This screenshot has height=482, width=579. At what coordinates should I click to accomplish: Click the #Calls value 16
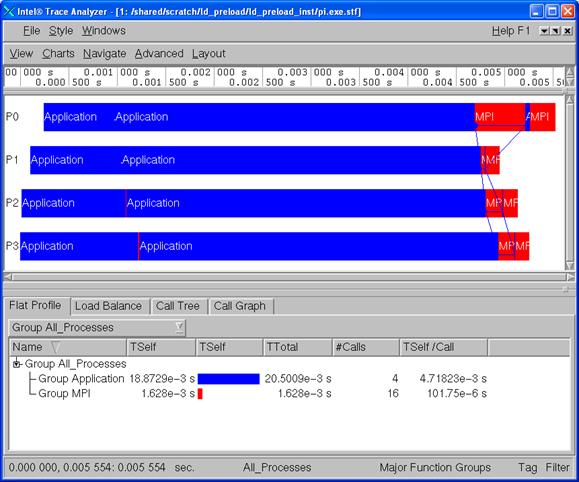click(x=393, y=394)
